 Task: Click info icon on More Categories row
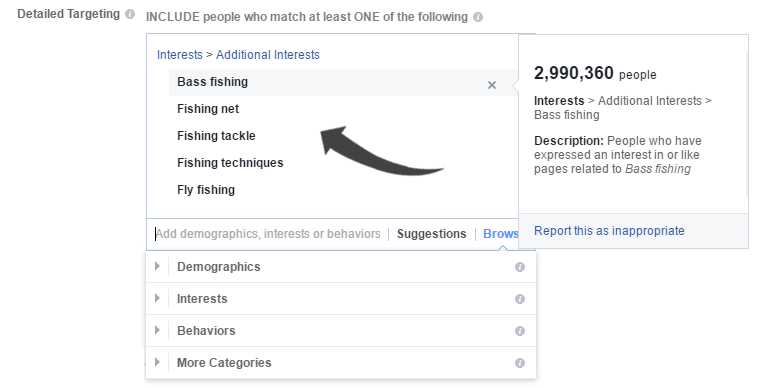(520, 363)
